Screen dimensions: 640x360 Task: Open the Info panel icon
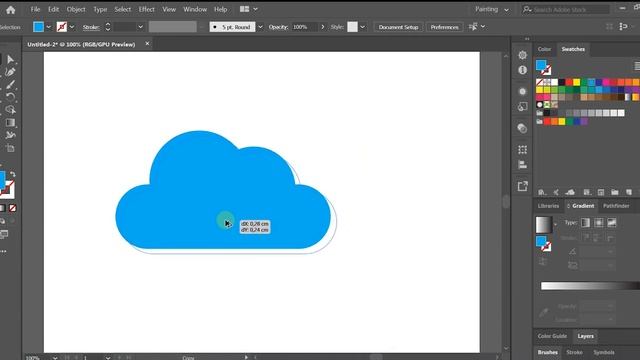(522, 70)
